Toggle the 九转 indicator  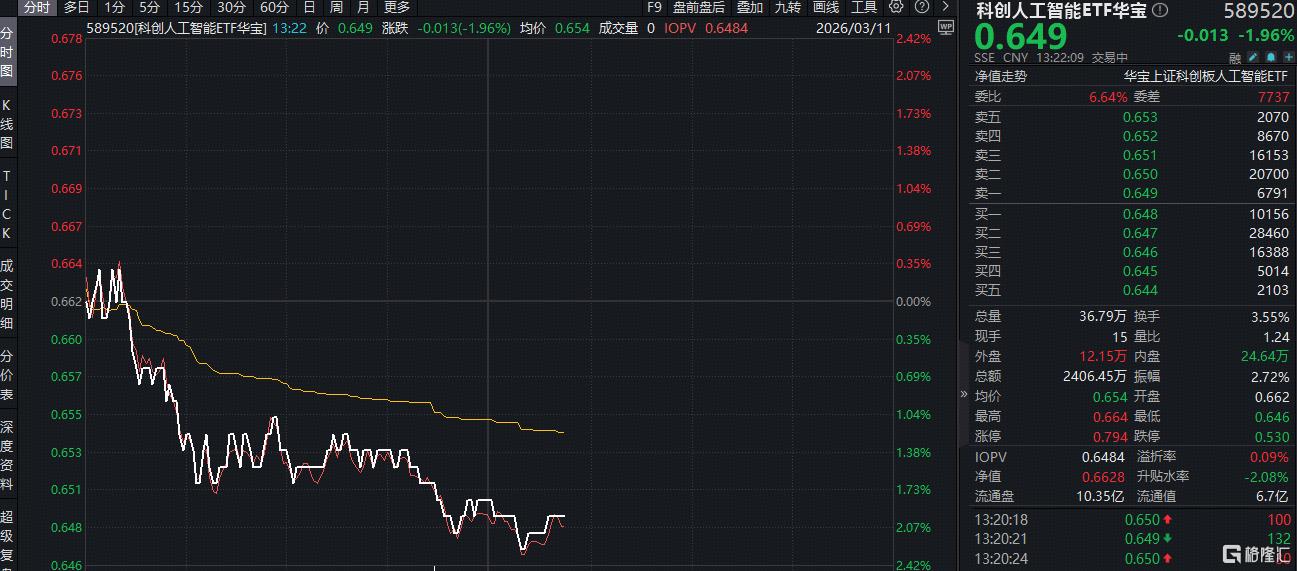click(x=788, y=7)
